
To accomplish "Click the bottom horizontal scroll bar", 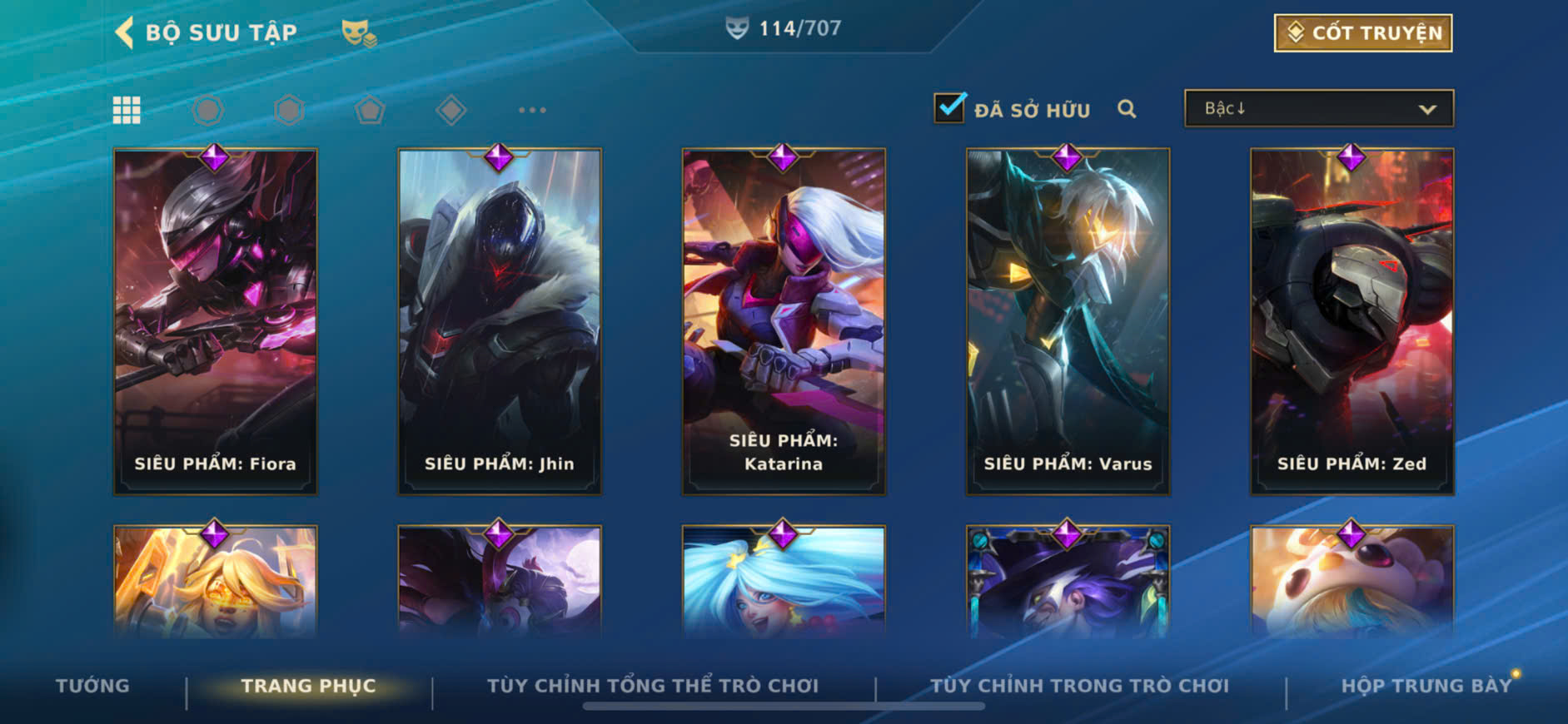I will tap(784, 707).
